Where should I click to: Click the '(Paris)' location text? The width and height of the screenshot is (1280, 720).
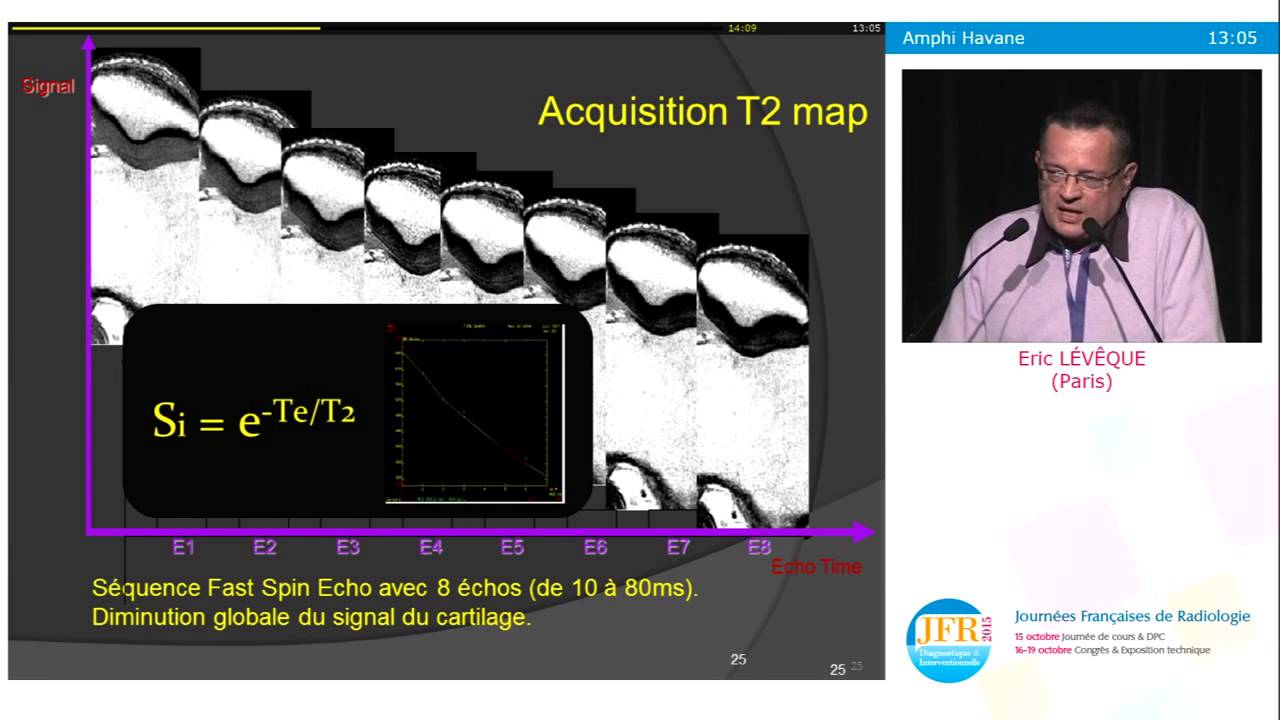[1082, 381]
